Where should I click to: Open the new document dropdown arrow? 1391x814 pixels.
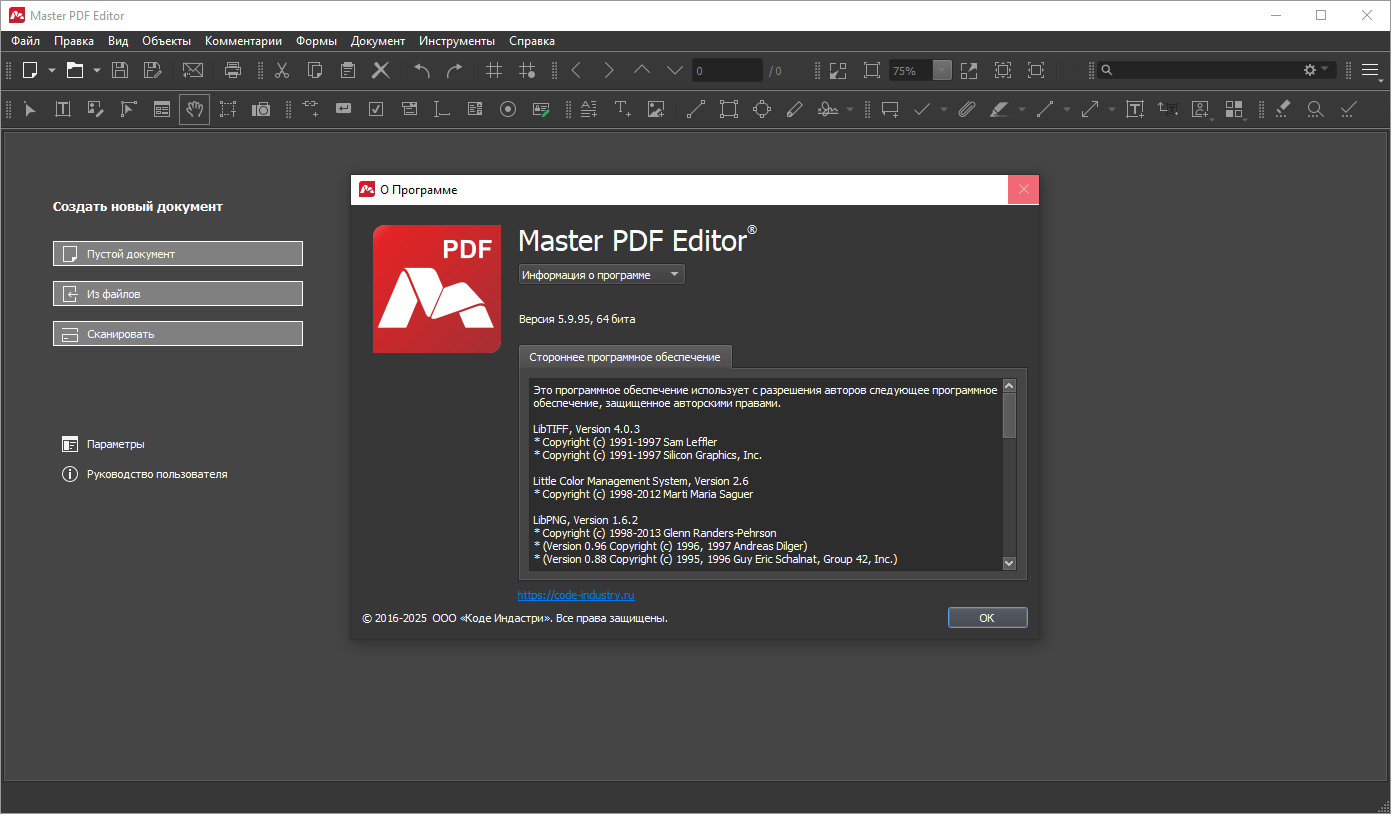tap(52, 70)
